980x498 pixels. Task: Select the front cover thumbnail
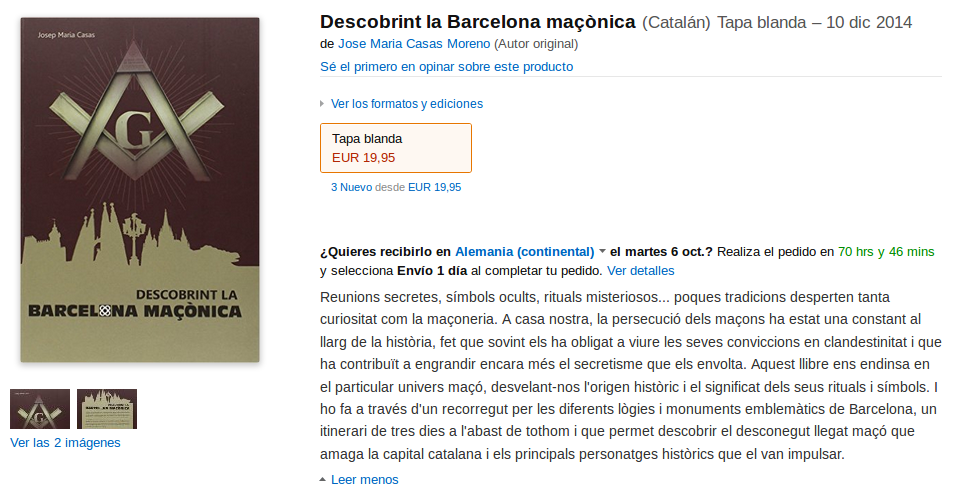40,409
